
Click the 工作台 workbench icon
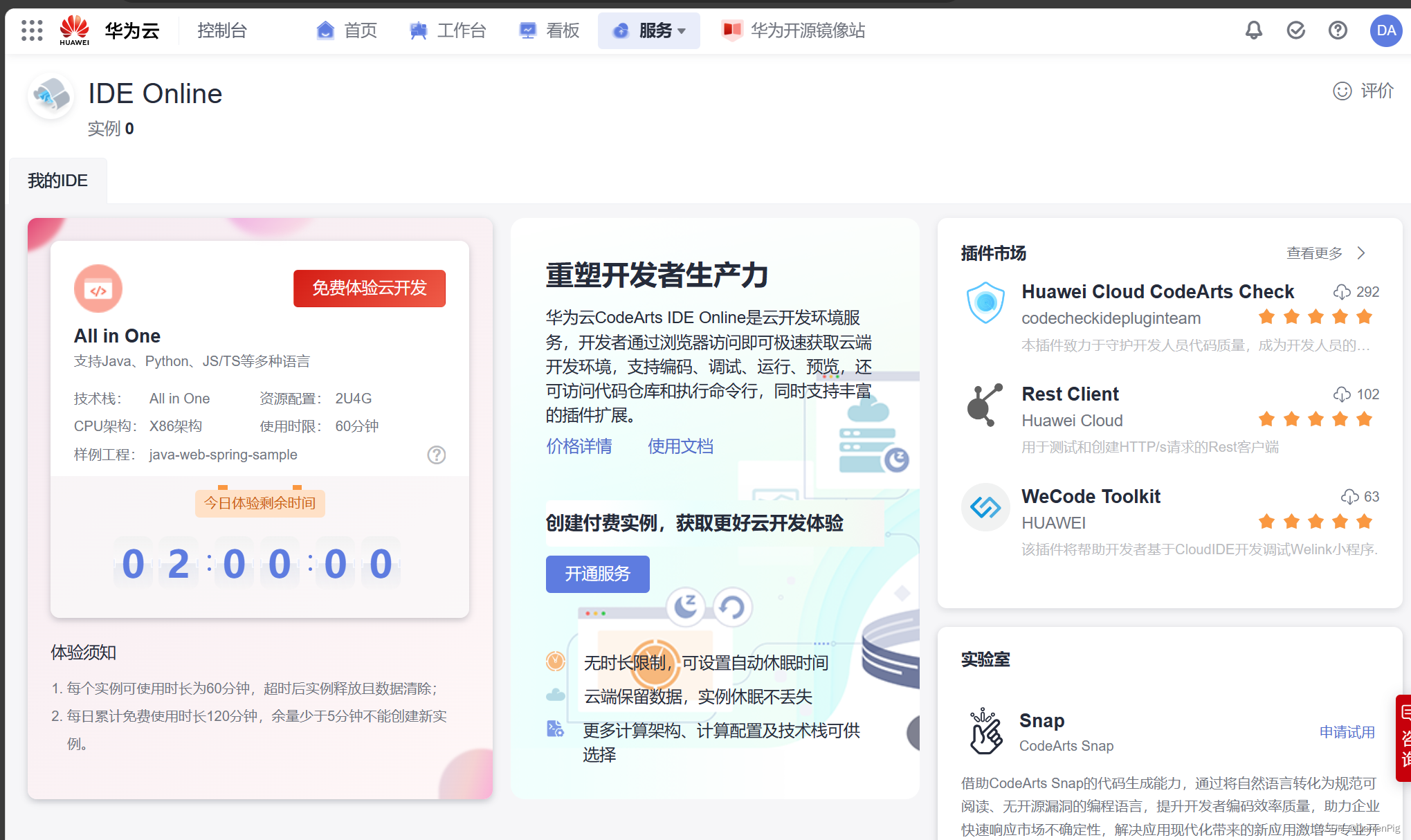[418, 30]
